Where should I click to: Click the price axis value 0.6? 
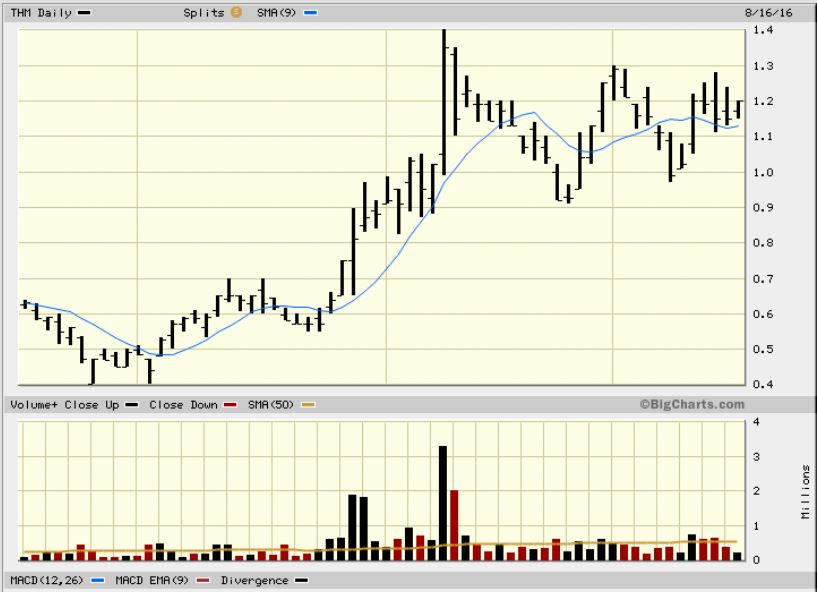763,314
